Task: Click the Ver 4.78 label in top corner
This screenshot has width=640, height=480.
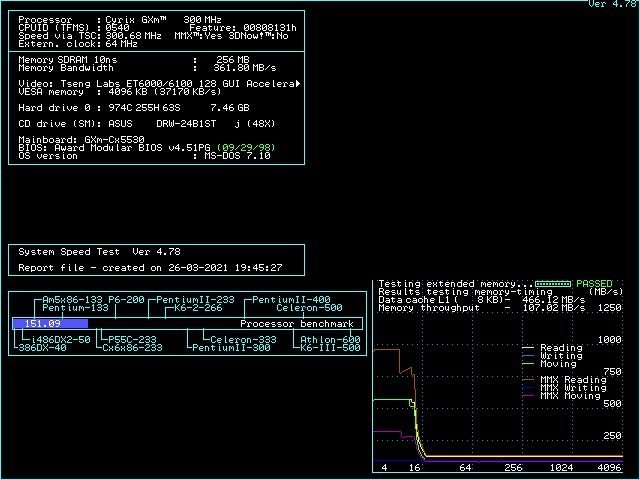Action: tap(612, 4)
